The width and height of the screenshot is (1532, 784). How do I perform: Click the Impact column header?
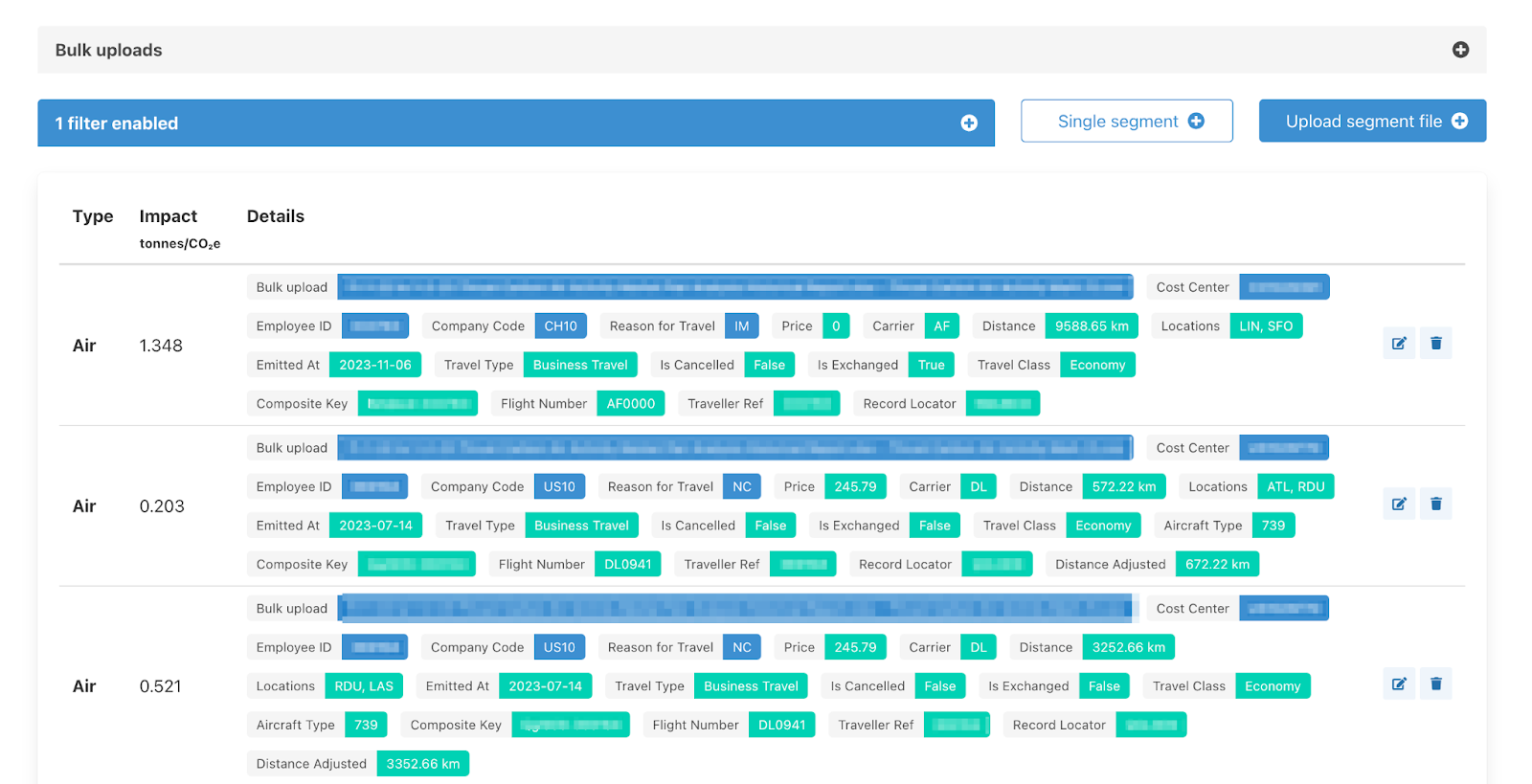click(x=169, y=216)
